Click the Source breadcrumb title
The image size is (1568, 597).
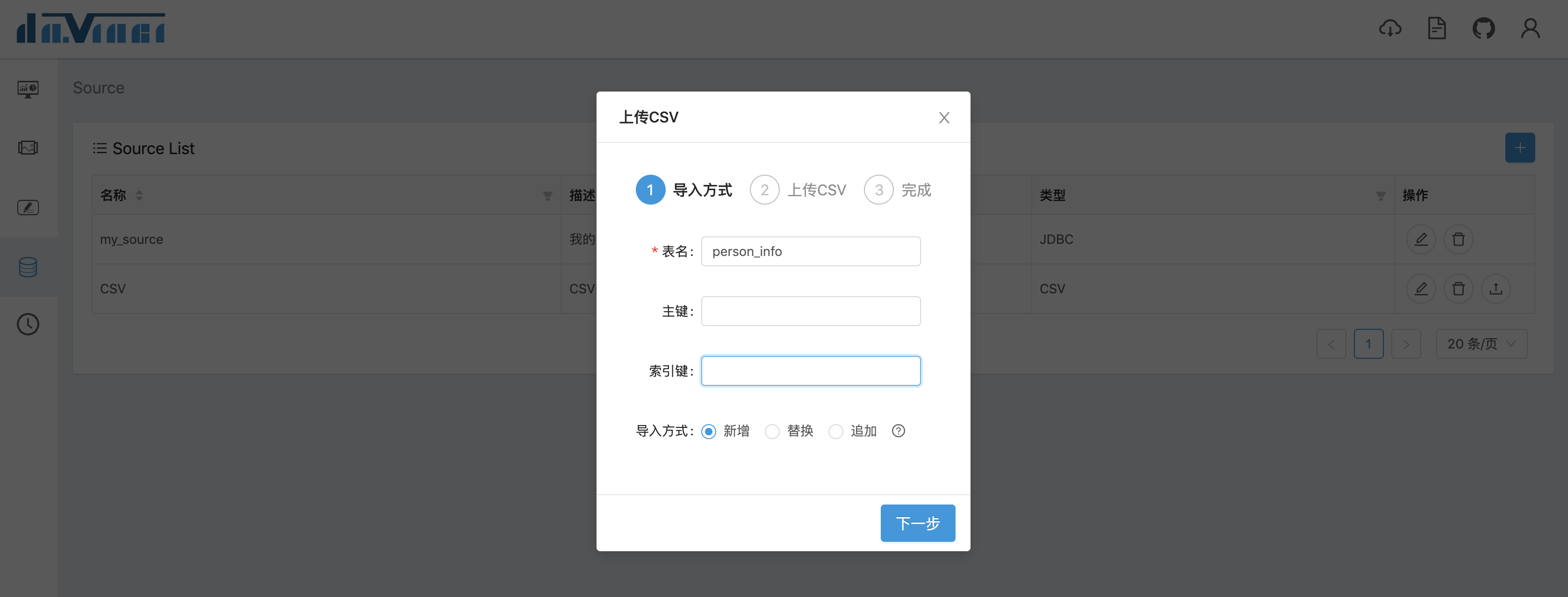point(99,88)
